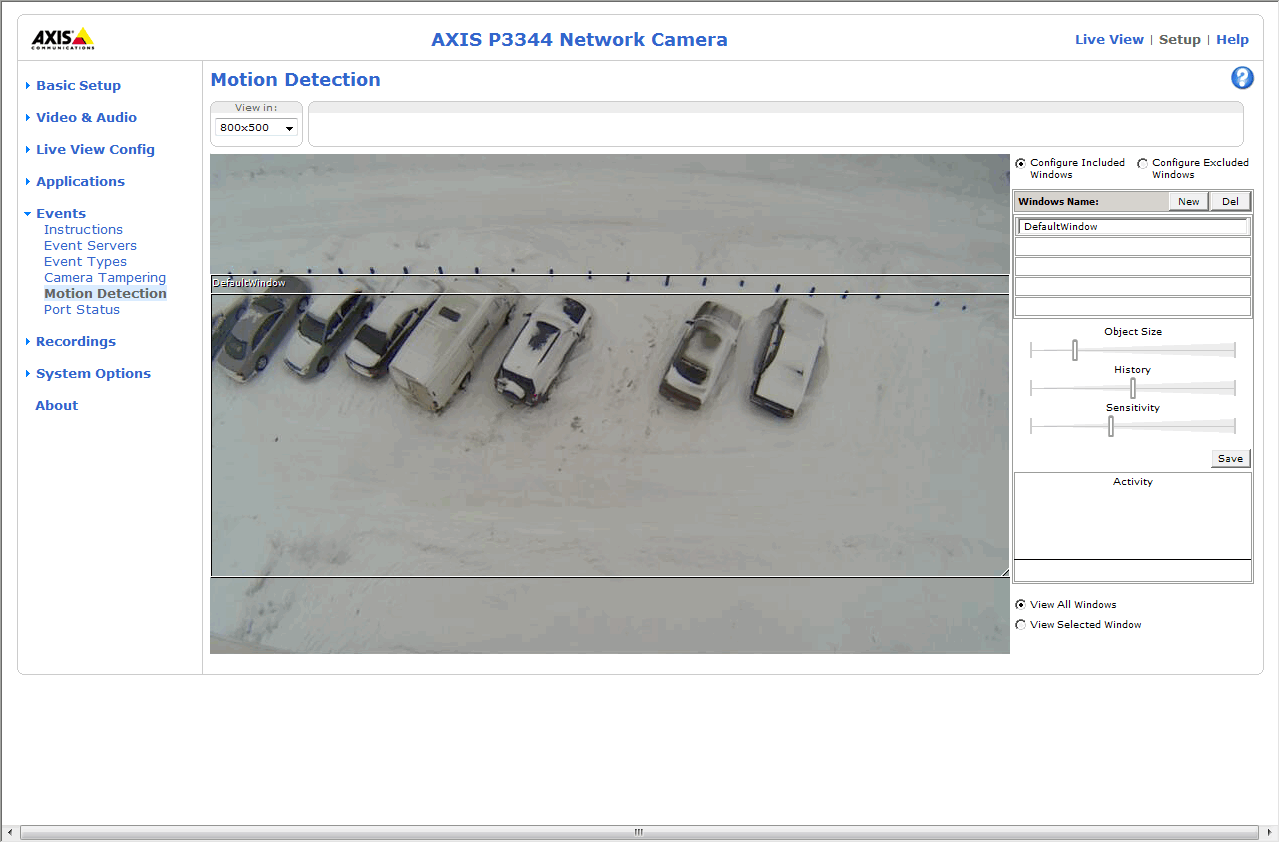Choose View Selected Window option
This screenshot has height=843, width=1280.
point(1020,625)
